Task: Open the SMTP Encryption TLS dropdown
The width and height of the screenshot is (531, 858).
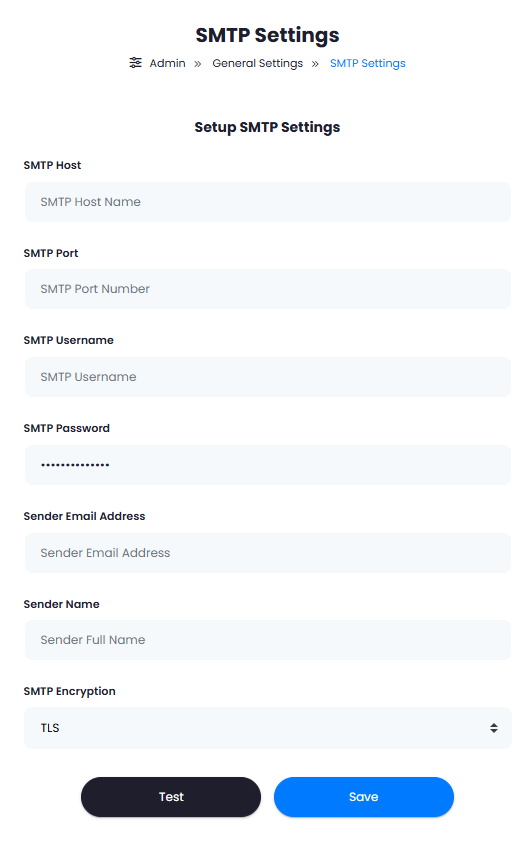Action: 268,728
